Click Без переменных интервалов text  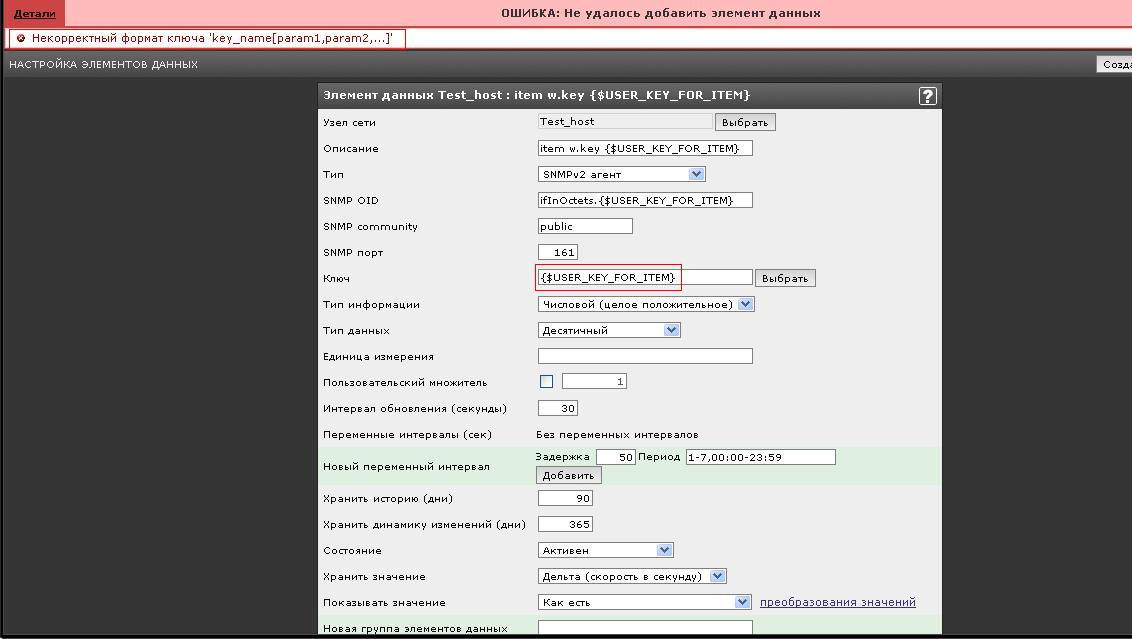point(617,435)
